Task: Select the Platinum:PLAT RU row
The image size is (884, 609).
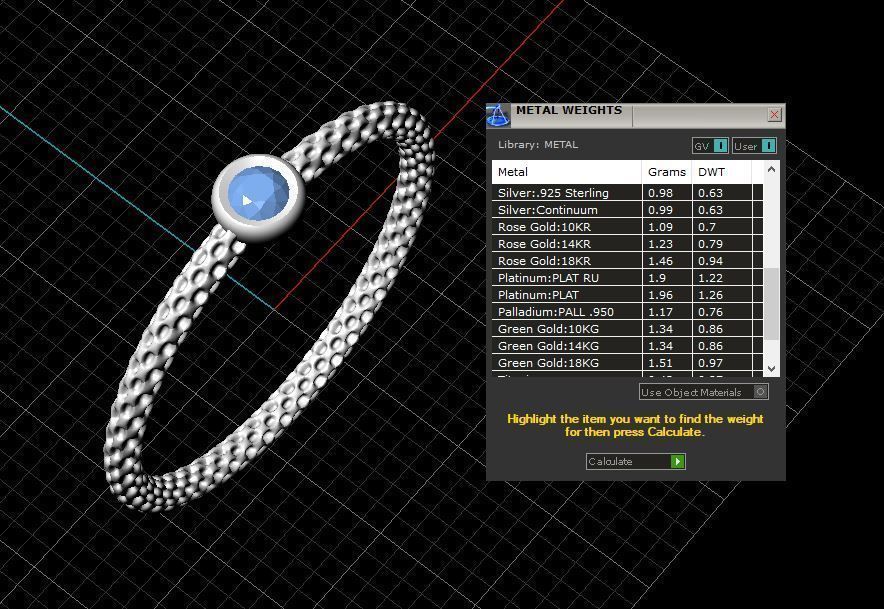Action: click(x=627, y=277)
